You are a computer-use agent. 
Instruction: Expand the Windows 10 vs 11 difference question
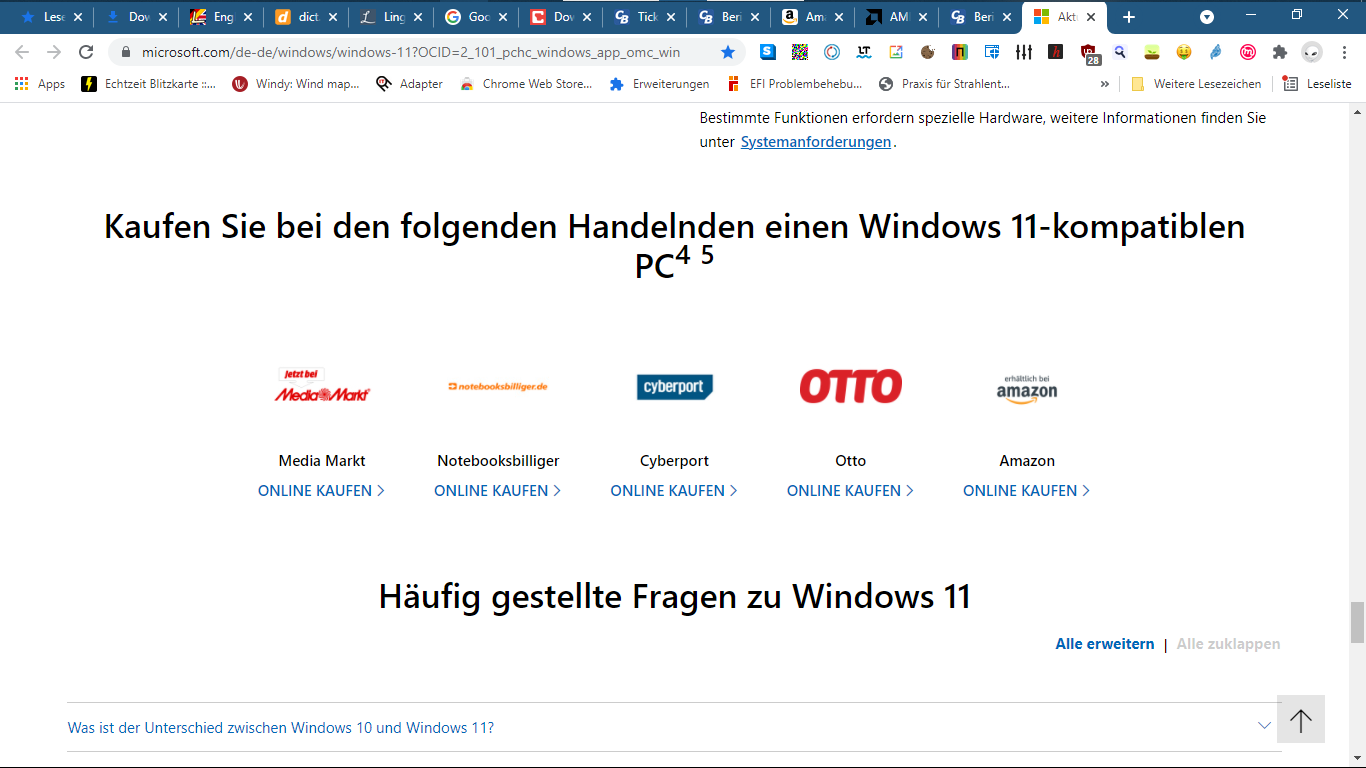[x=674, y=727]
